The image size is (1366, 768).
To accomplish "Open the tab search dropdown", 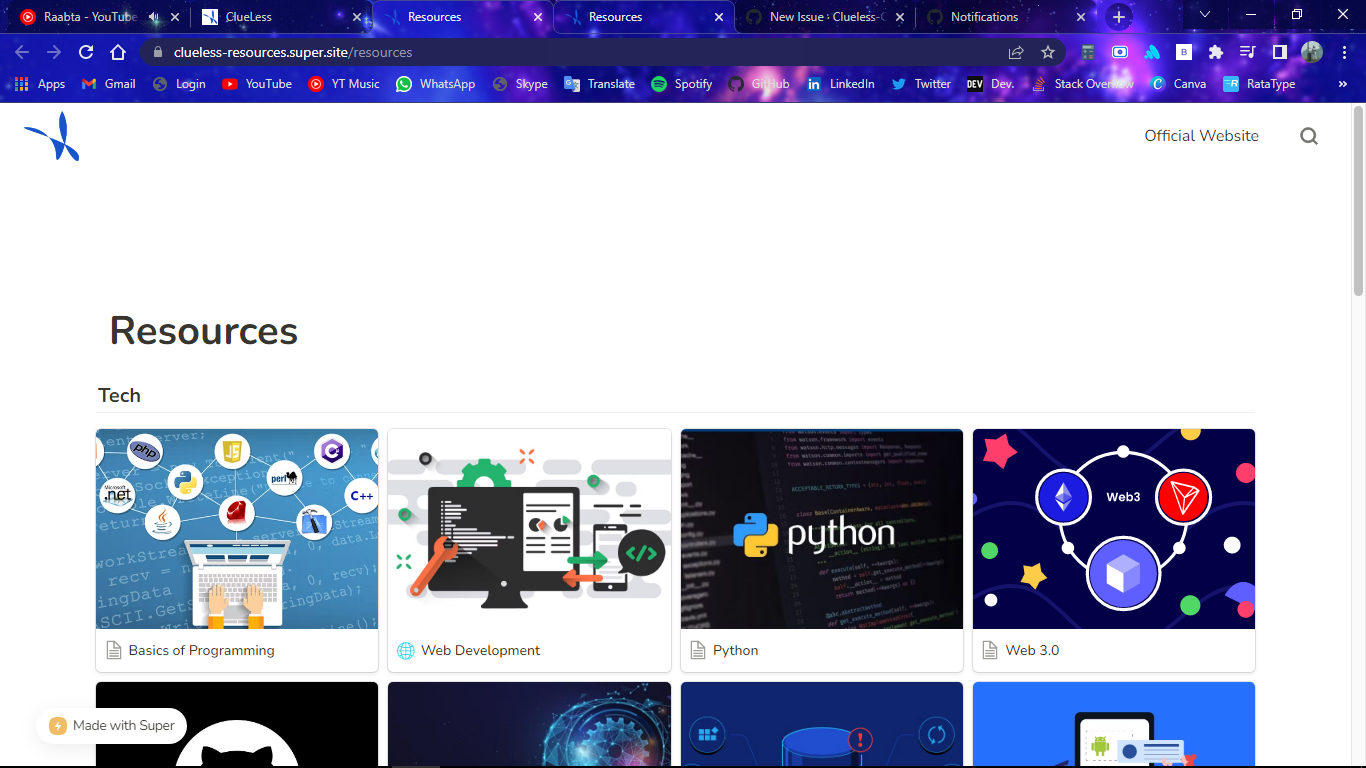I will [x=1204, y=16].
